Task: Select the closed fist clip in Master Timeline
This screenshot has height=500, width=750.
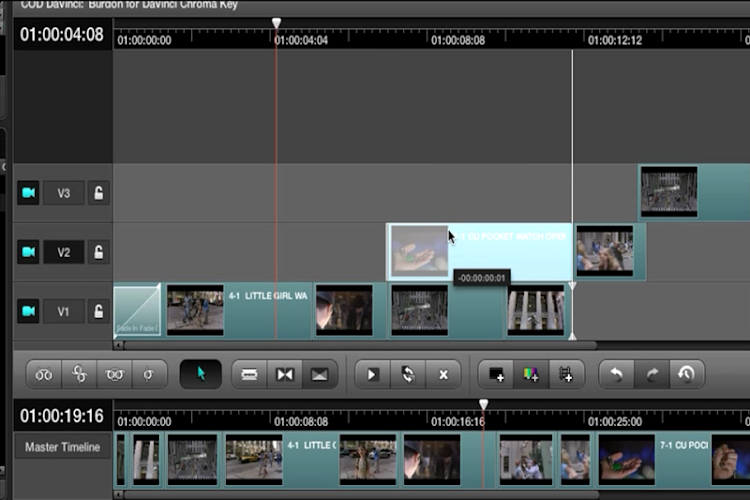Action: click(x=731, y=460)
